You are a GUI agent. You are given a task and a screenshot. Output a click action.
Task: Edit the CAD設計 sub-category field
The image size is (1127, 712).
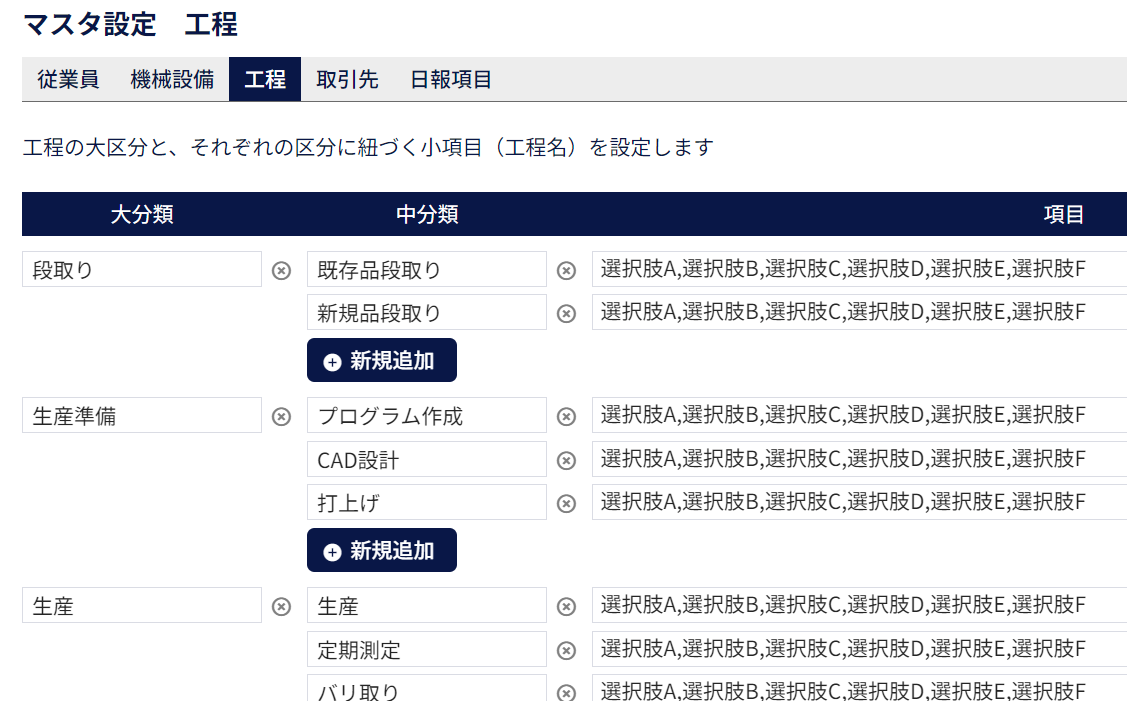426,460
